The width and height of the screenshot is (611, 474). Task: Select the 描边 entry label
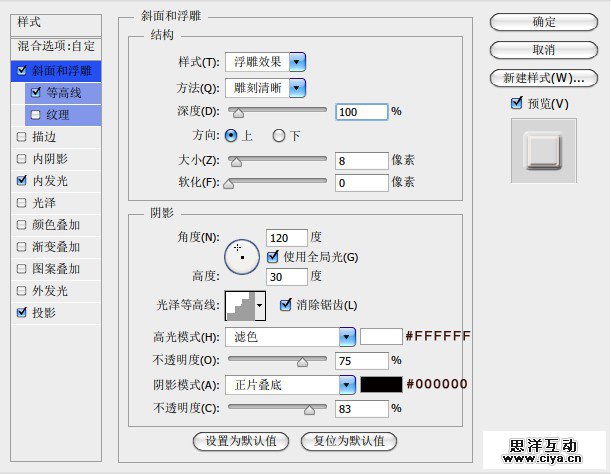(44, 137)
